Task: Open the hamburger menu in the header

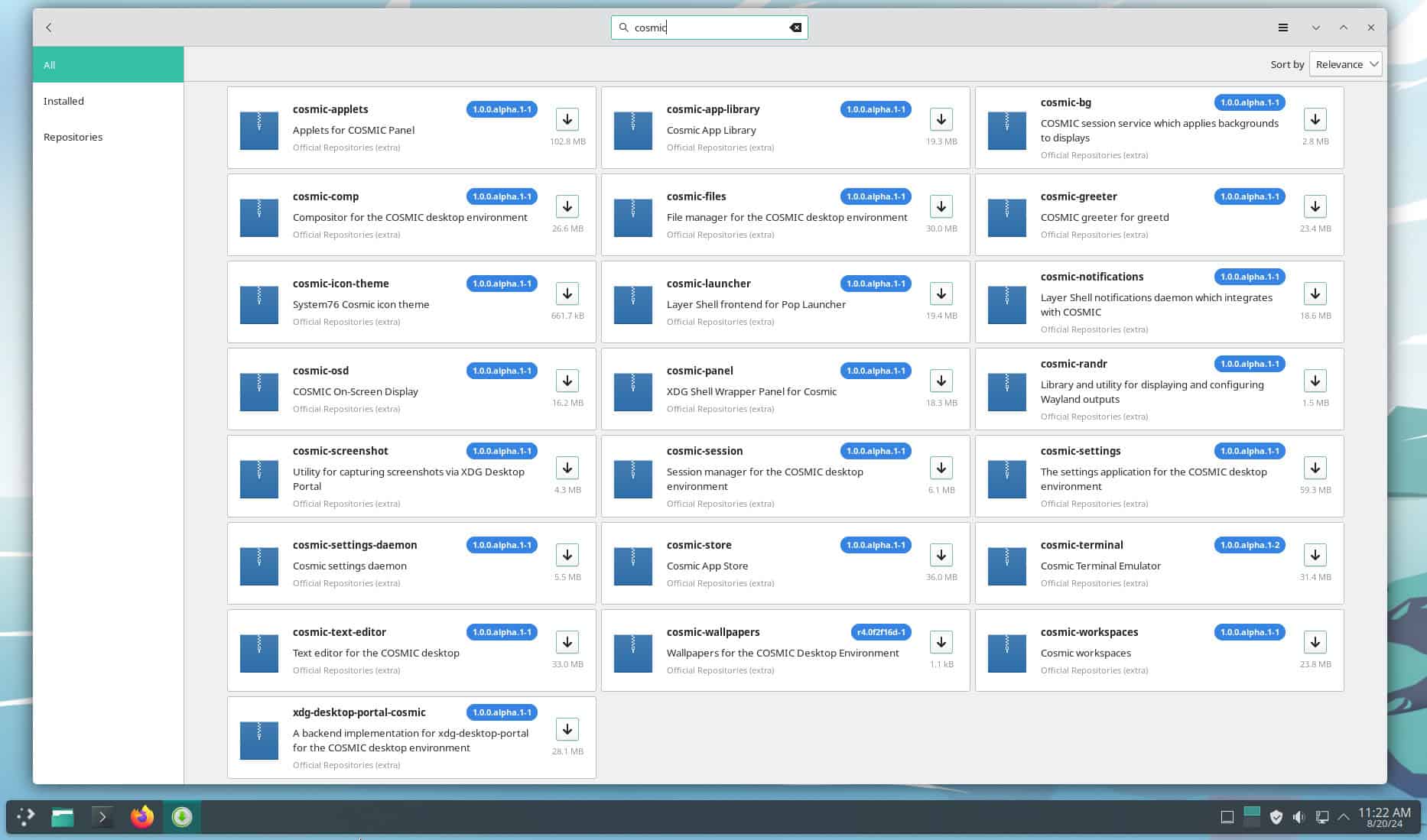Action: (1282, 28)
